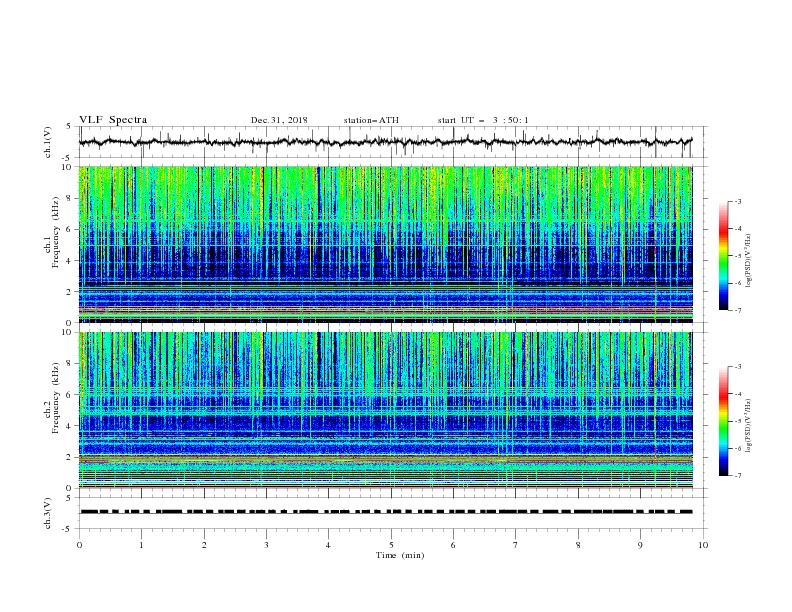This screenshot has width=792, height=612.
Task: Click time axis tick label "2"
Action: (204, 545)
